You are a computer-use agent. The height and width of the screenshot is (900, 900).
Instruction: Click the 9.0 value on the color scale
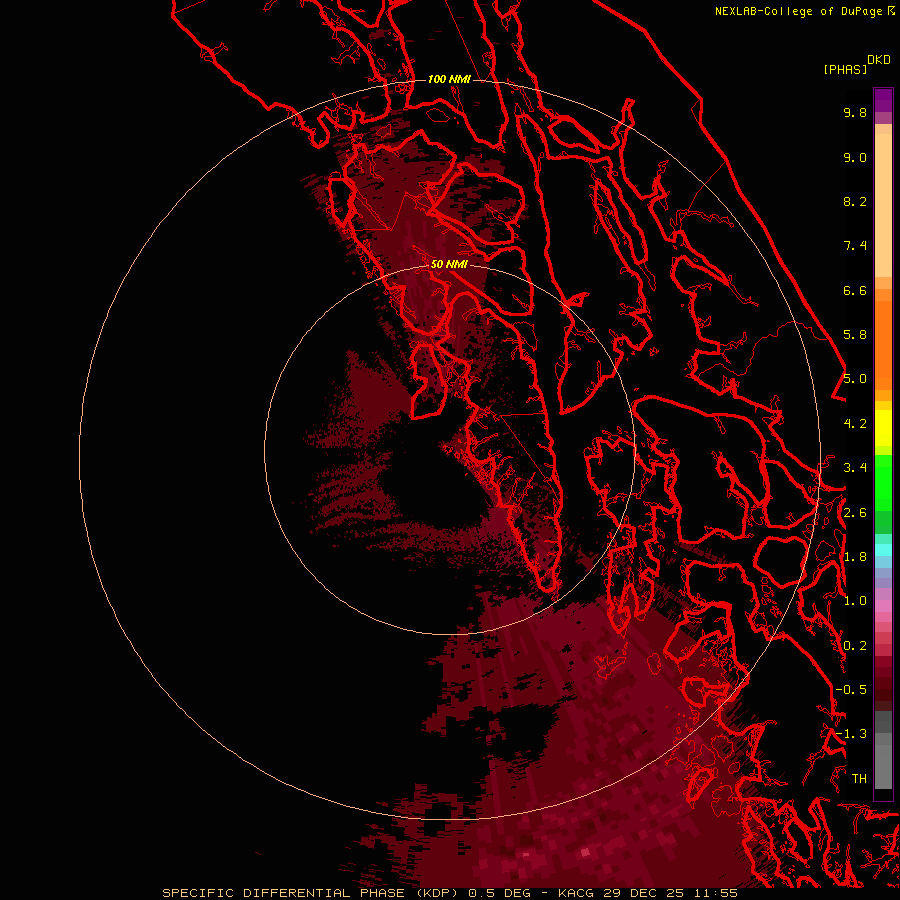click(x=855, y=157)
